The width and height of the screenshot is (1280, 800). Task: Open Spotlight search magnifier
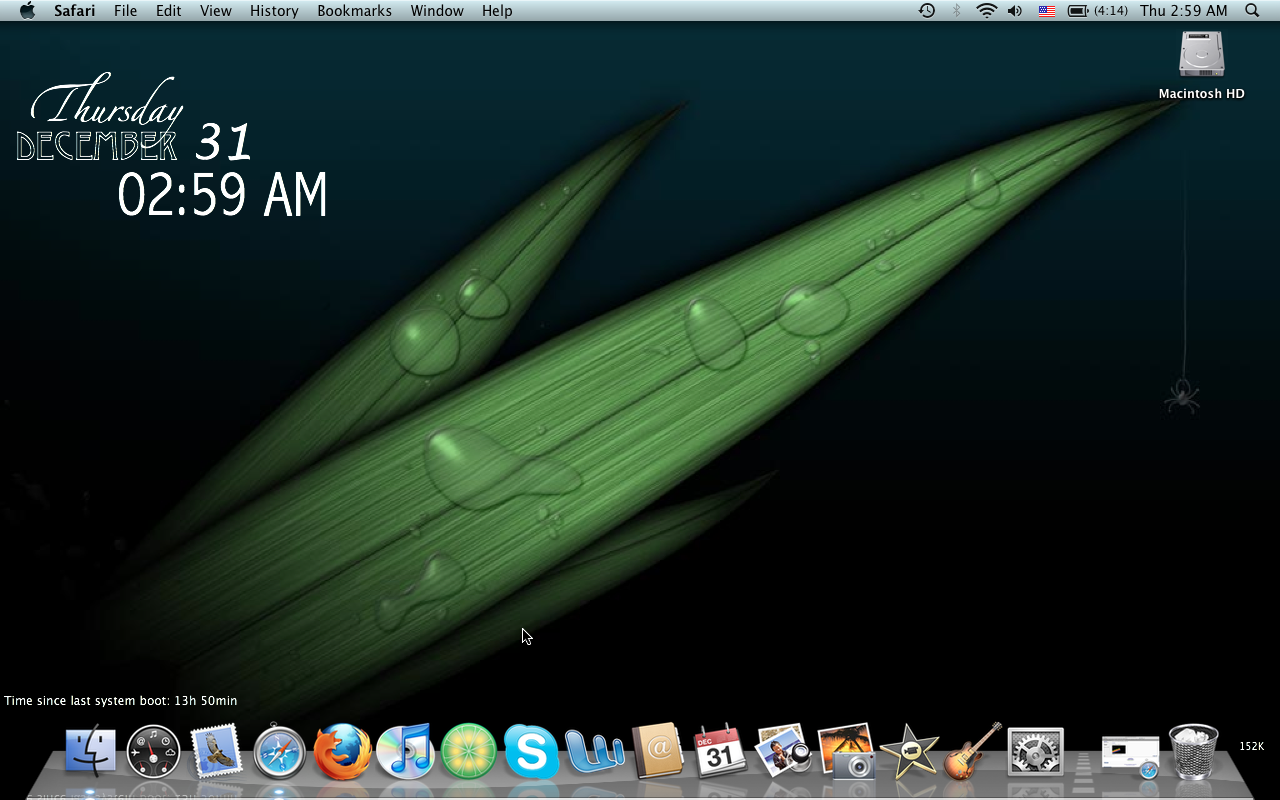(x=1252, y=11)
